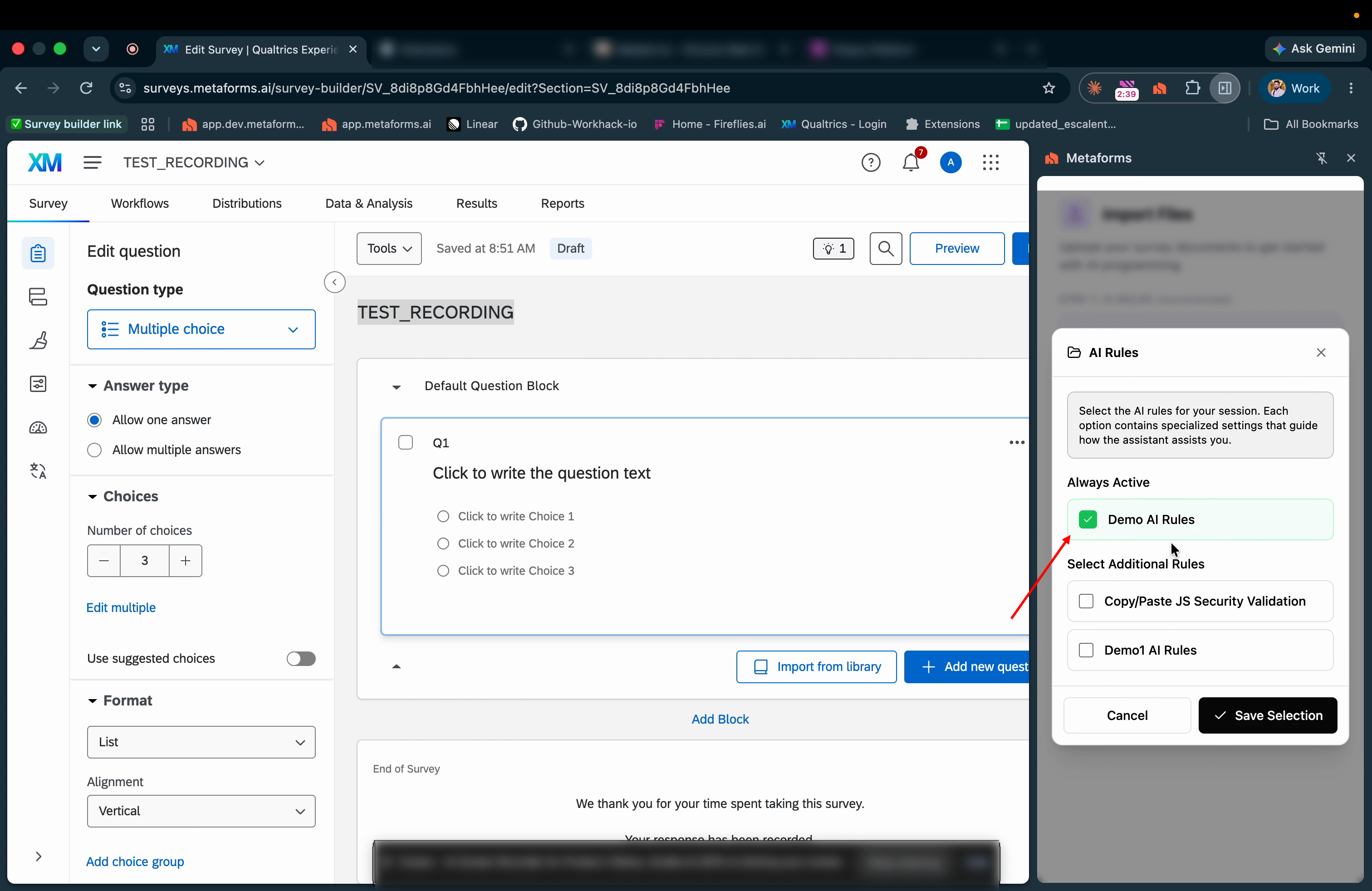Open the Builder clipboard icon in sidebar
Screen dimensions: 1372x891
coord(38,253)
